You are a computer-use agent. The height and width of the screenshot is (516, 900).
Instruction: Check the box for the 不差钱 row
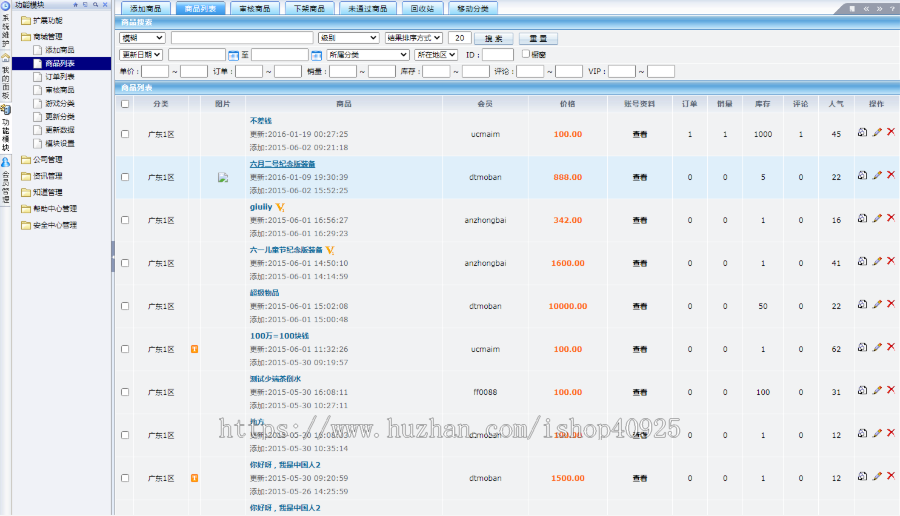(125, 134)
